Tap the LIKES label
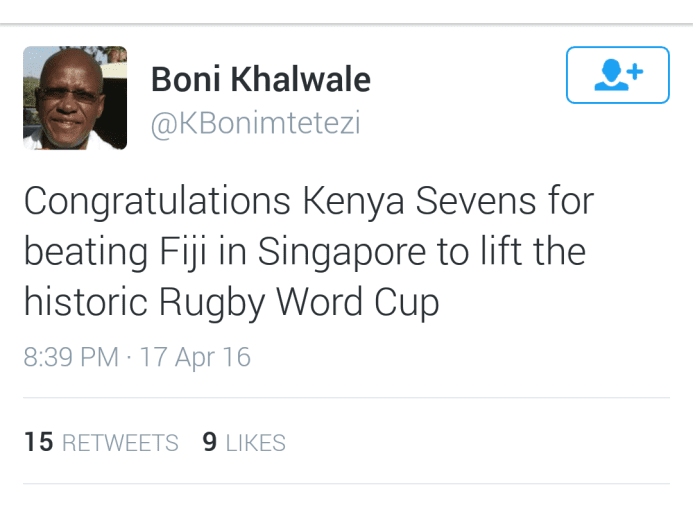This screenshot has width=693, height=510. coord(256,443)
